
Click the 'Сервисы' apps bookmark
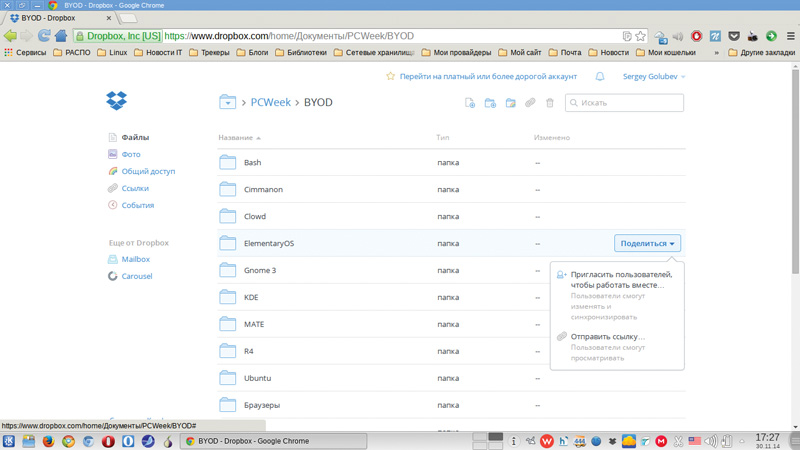[x=25, y=53]
